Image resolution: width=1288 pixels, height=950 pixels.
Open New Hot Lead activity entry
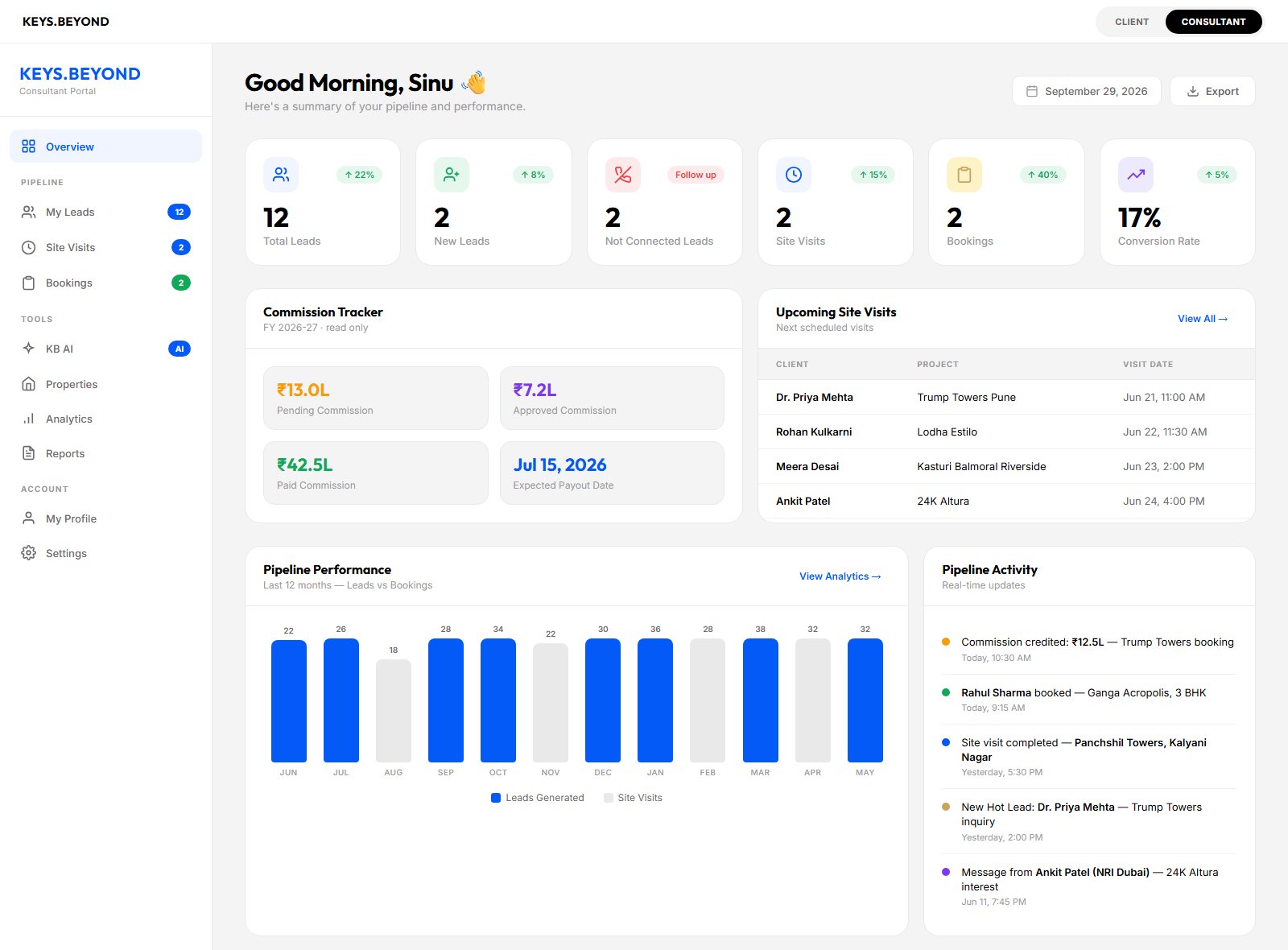[x=1089, y=822]
